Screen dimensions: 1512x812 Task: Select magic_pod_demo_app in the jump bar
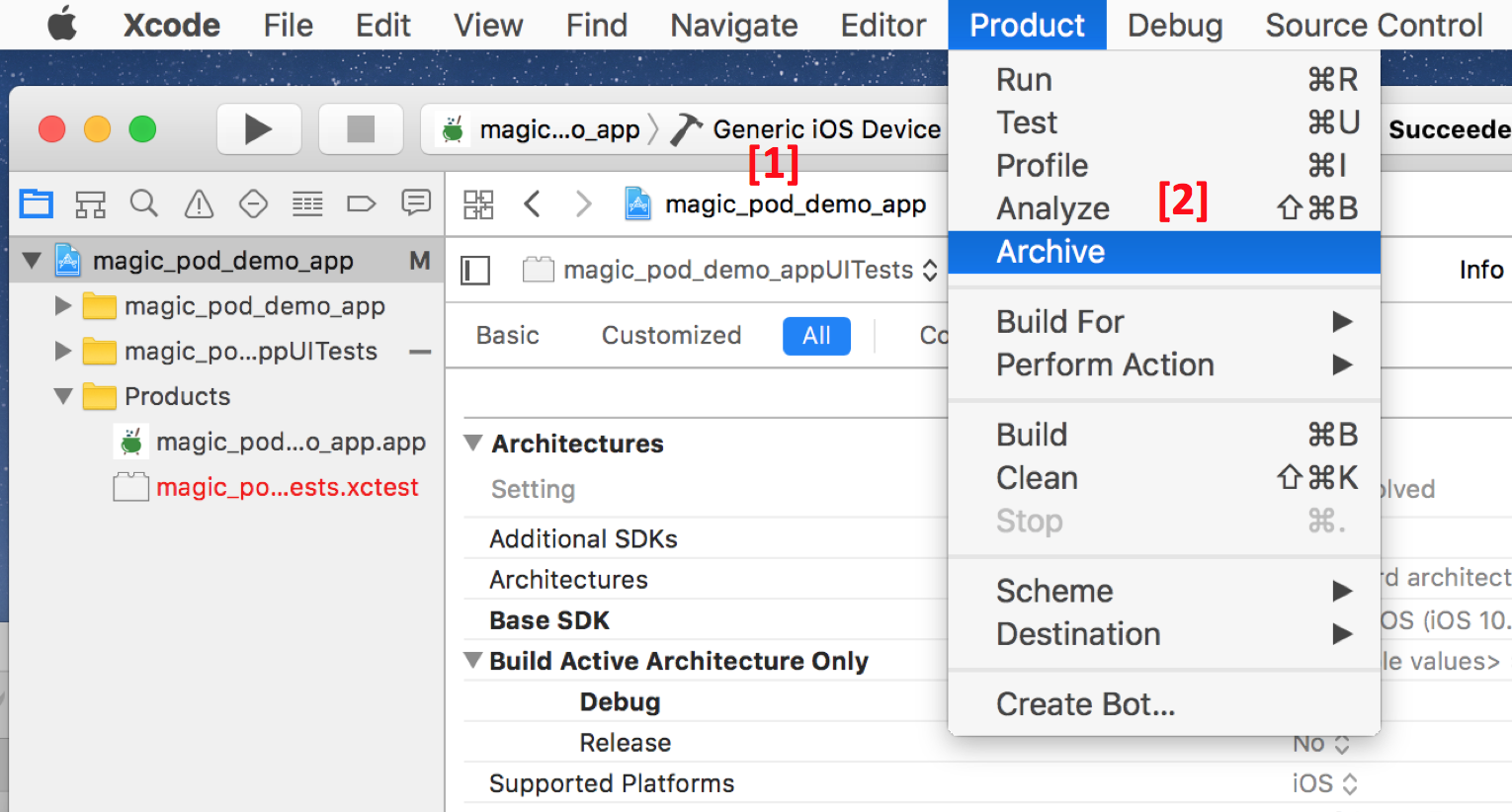[796, 204]
